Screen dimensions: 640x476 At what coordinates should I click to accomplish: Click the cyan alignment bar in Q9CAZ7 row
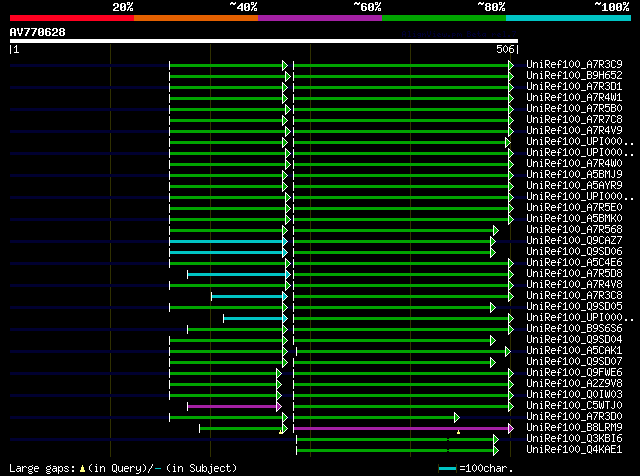[x=226, y=242]
